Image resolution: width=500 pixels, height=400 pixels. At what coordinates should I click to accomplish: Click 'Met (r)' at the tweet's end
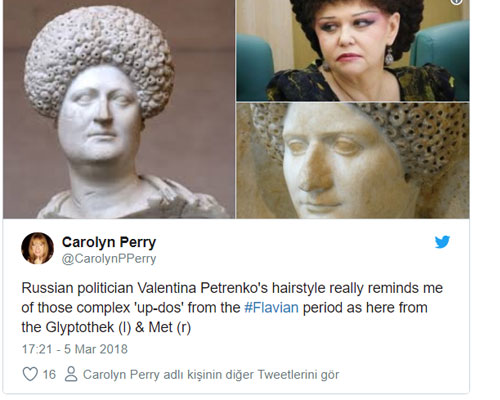(x=170, y=327)
